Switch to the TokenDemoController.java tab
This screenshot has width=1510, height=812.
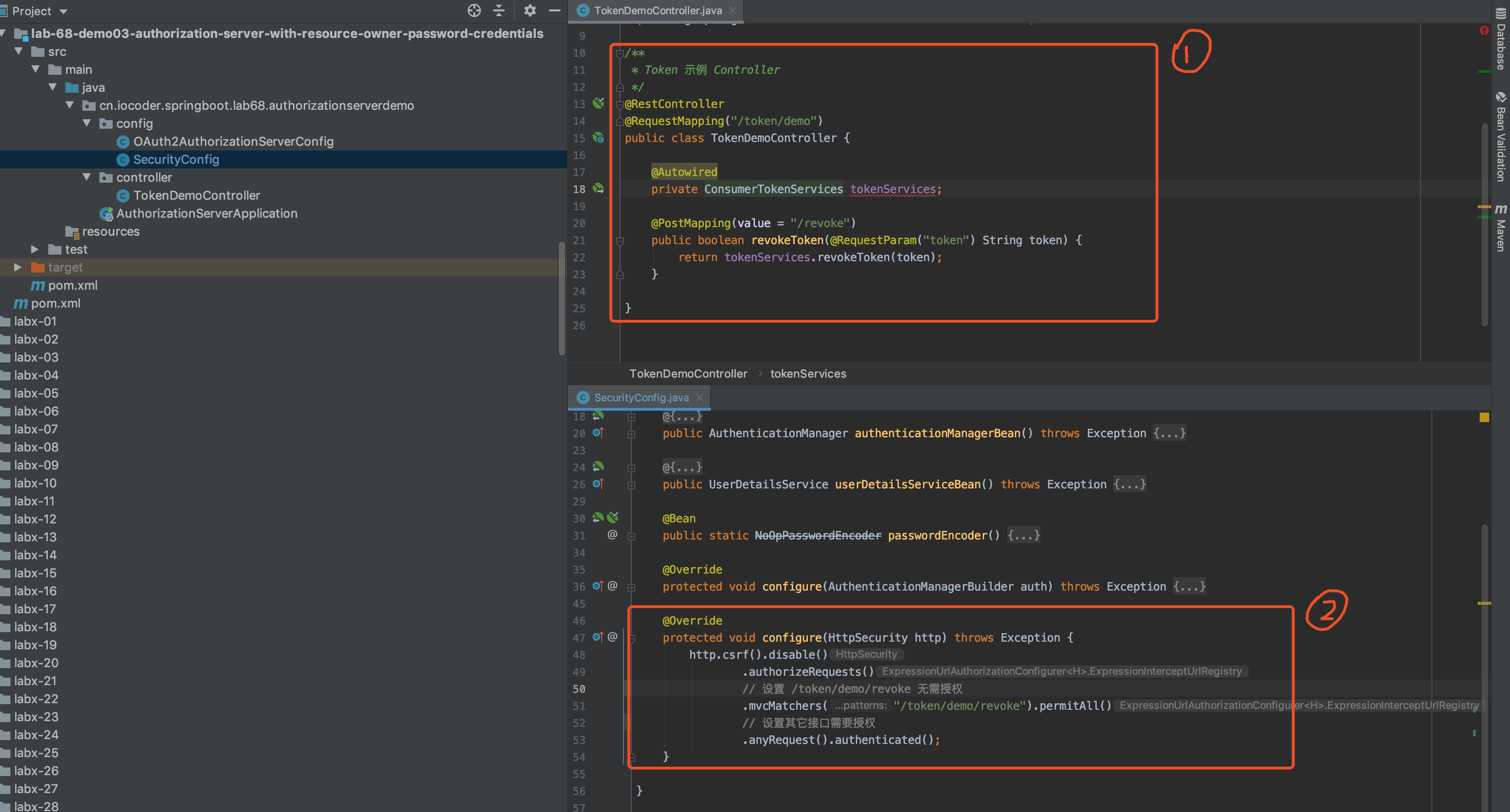coord(657,10)
